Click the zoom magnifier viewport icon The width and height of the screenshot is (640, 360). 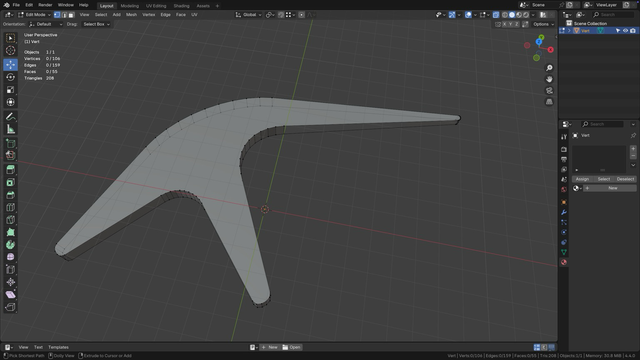coord(549,68)
